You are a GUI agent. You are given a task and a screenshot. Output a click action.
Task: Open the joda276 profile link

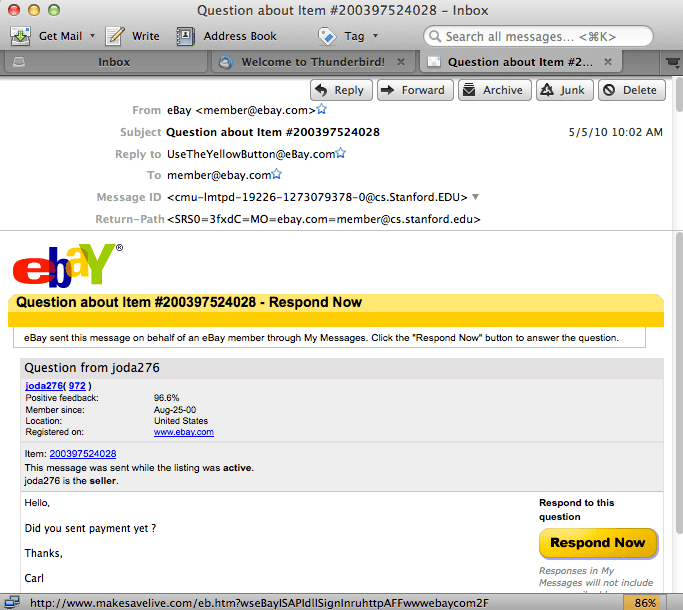[44, 386]
